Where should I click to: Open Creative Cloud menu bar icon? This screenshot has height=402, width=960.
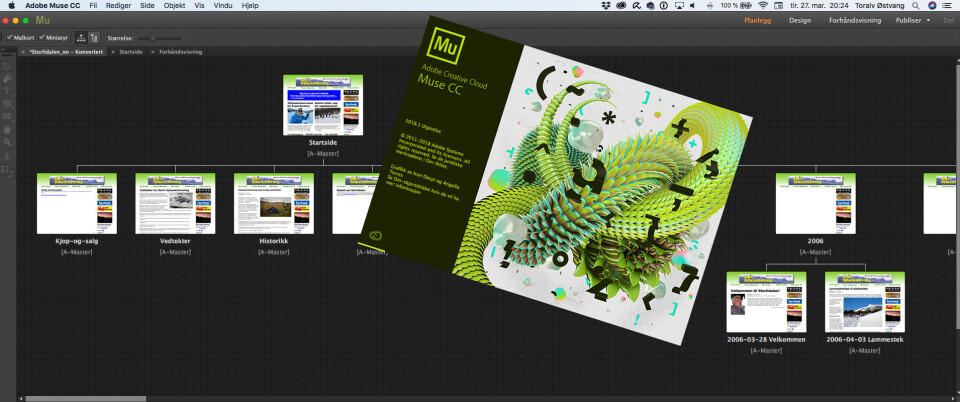pos(621,6)
